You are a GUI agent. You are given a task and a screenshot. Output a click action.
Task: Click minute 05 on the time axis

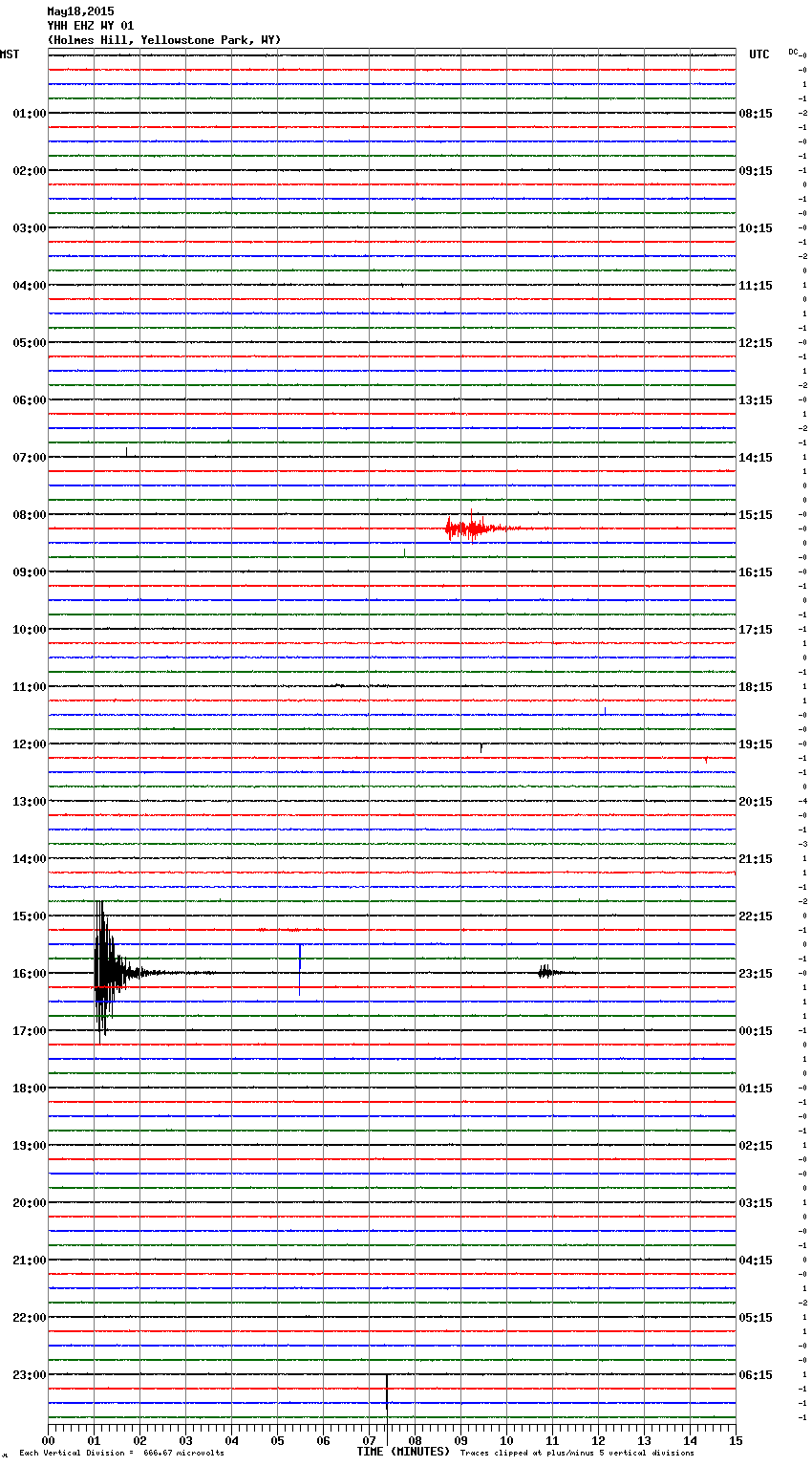coord(277,1440)
